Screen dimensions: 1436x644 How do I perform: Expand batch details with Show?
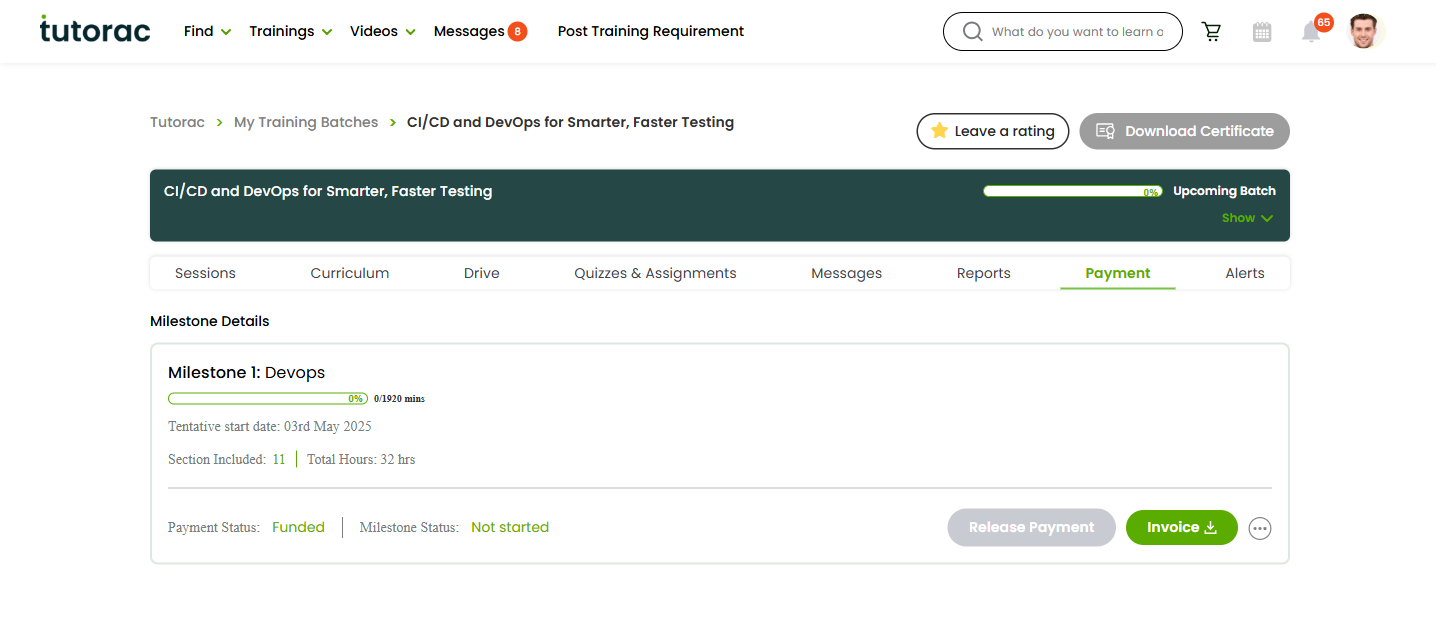click(x=1247, y=218)
